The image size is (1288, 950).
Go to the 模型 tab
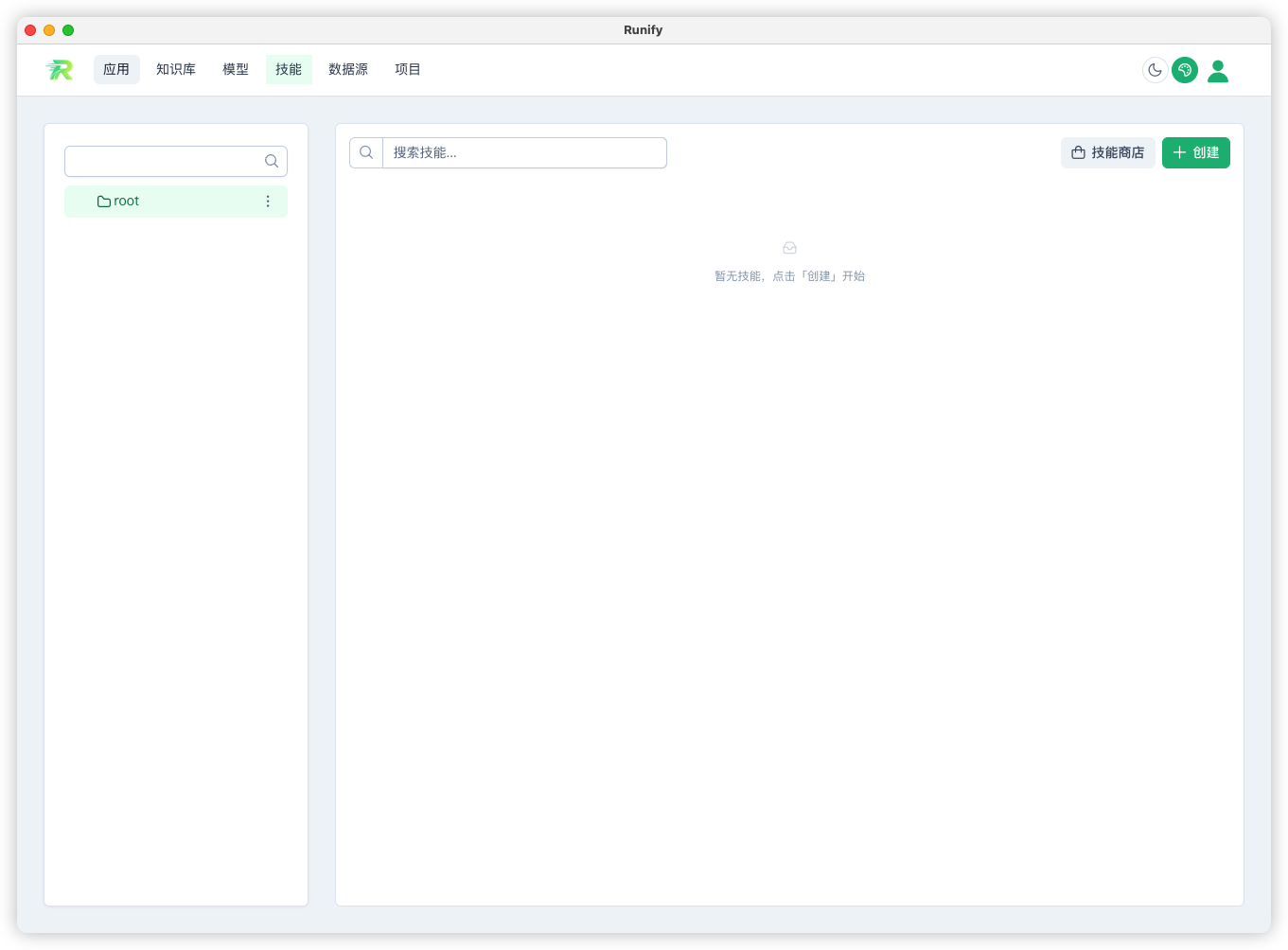click(236, 69)
